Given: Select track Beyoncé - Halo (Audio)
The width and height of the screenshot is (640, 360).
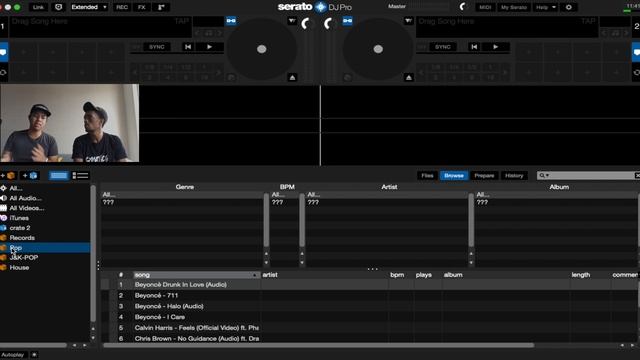Looking at the screenshot, I should (x=169, y=306).
